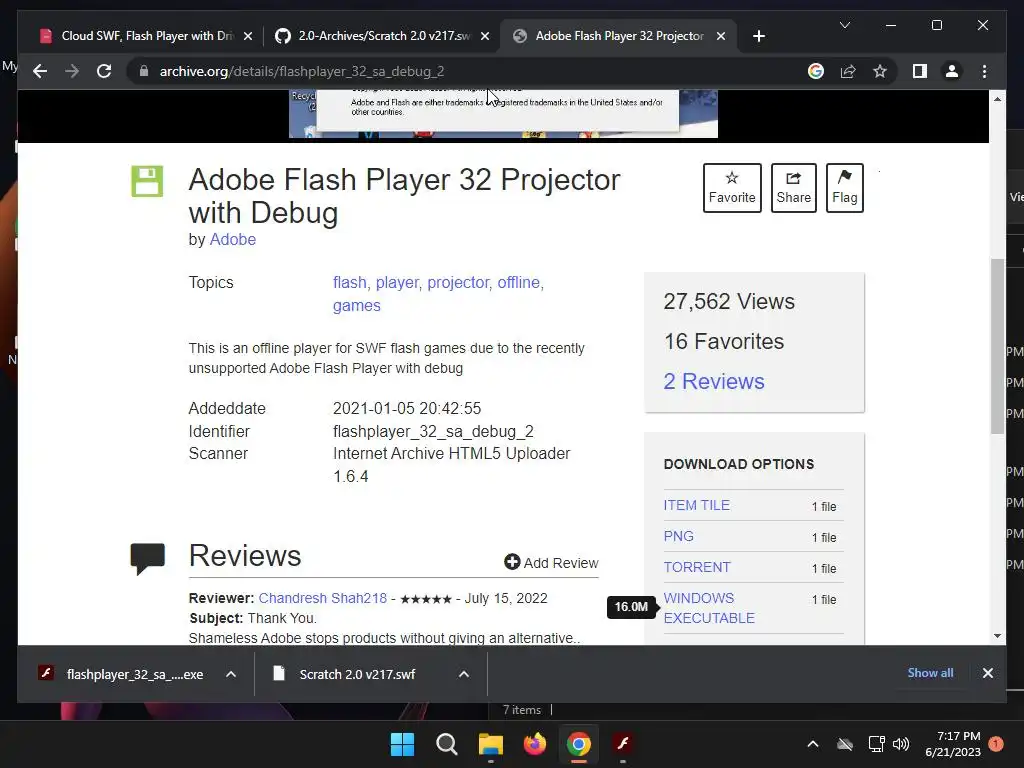
Task: Download TORRENT file option
Action: [x=697, y=567]
